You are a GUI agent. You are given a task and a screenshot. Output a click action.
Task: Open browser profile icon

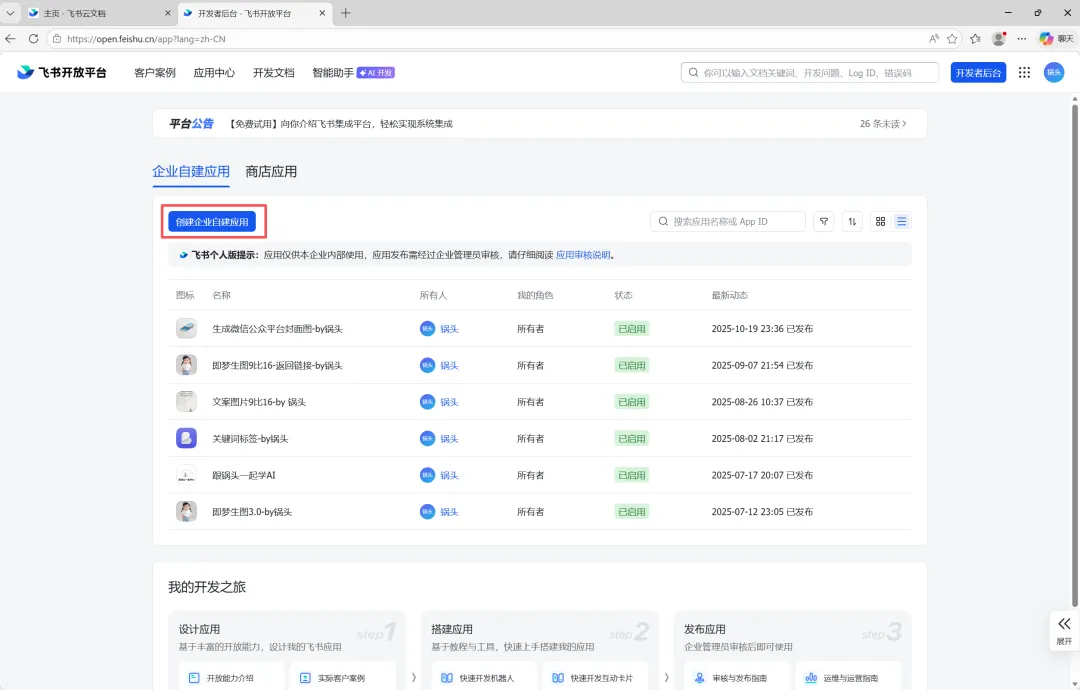[x=999, y=39]
